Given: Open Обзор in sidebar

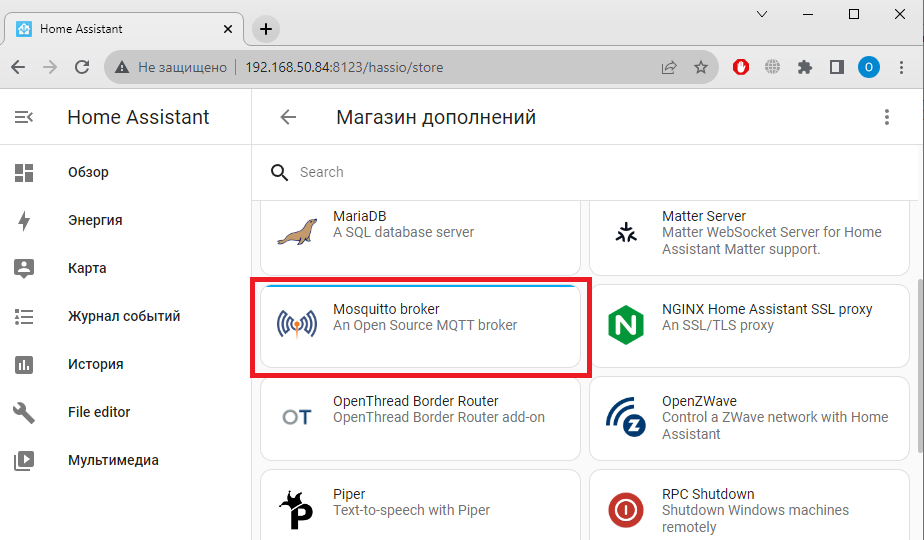Looking at the screenshot, I should coord(88,173).
